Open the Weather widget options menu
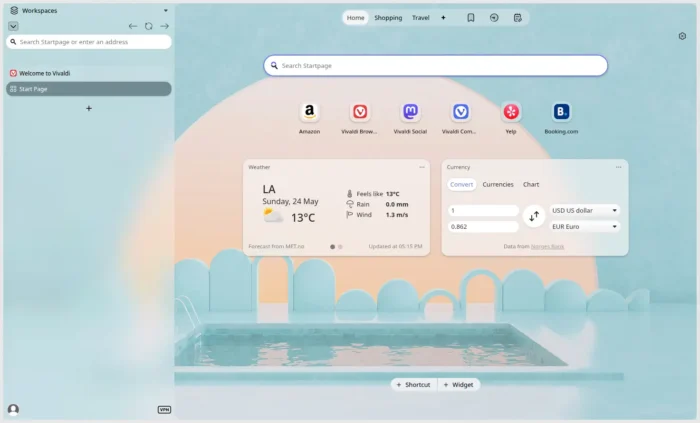This screenshot has width=700, height=423. (422, 167)
